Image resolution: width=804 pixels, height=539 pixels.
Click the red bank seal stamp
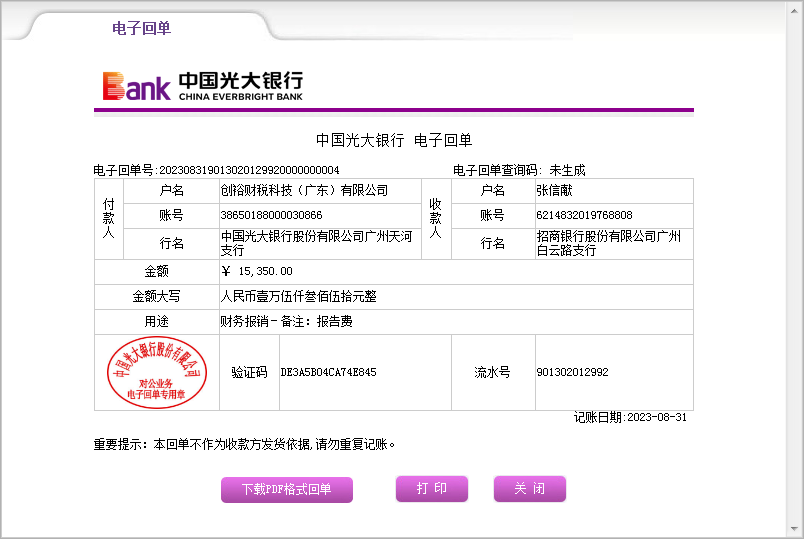(156, 372)
